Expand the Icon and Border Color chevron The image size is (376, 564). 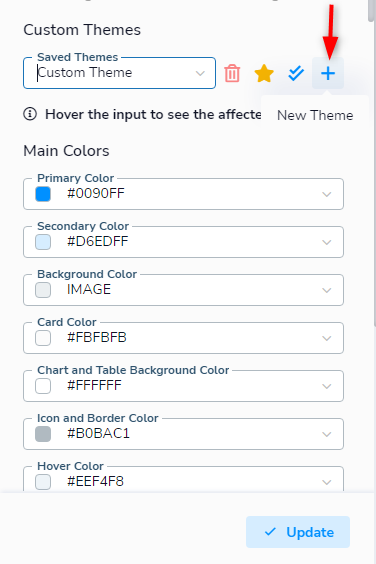[x=326, y=434]
